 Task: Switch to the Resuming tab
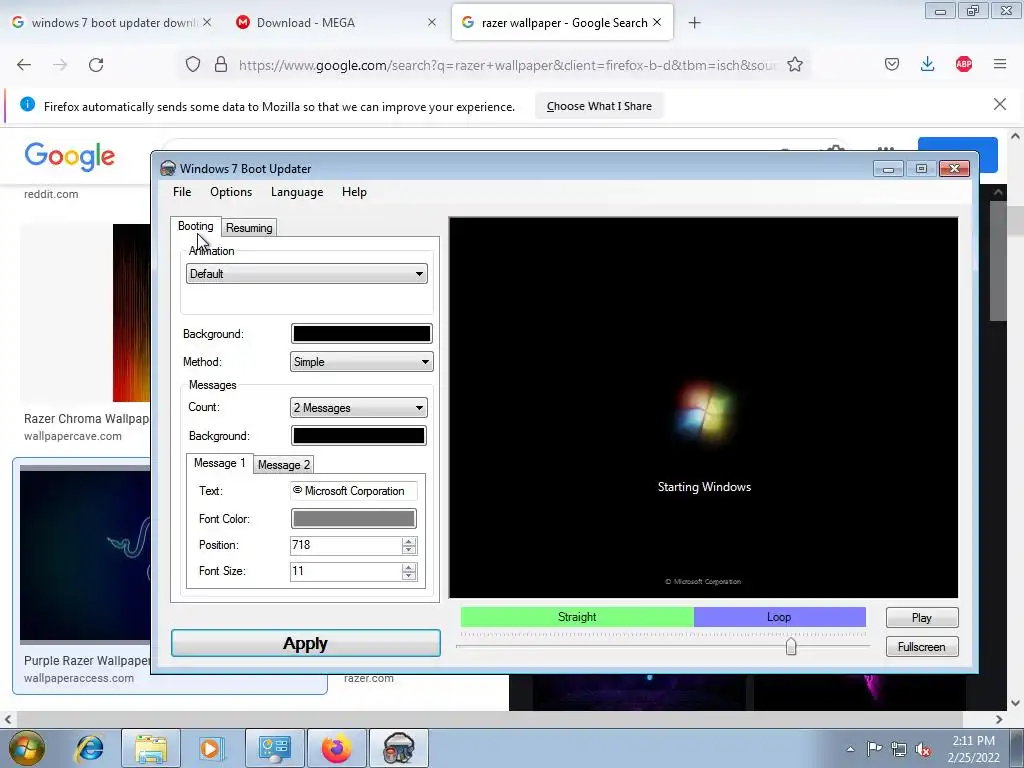tap(249, 228)
